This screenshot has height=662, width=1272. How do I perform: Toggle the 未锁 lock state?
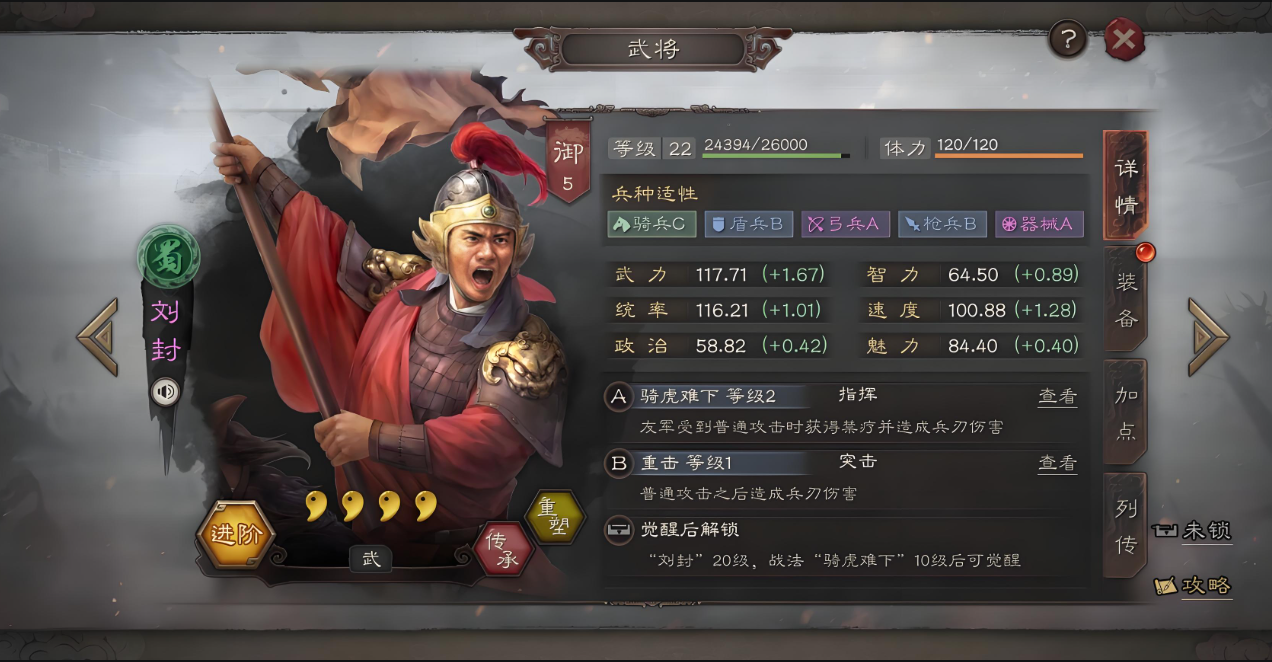point(1191,531)
